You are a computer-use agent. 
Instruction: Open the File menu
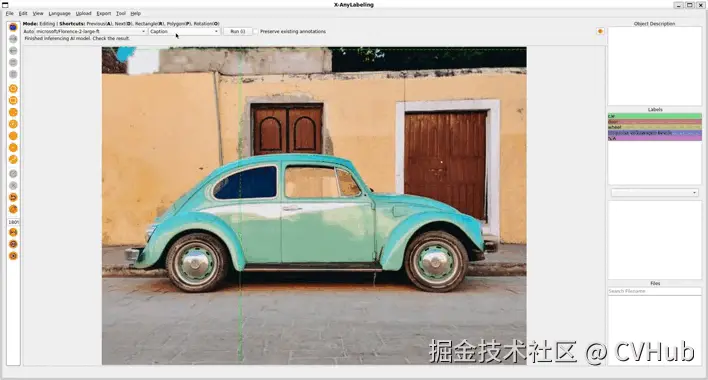(9, 14)
